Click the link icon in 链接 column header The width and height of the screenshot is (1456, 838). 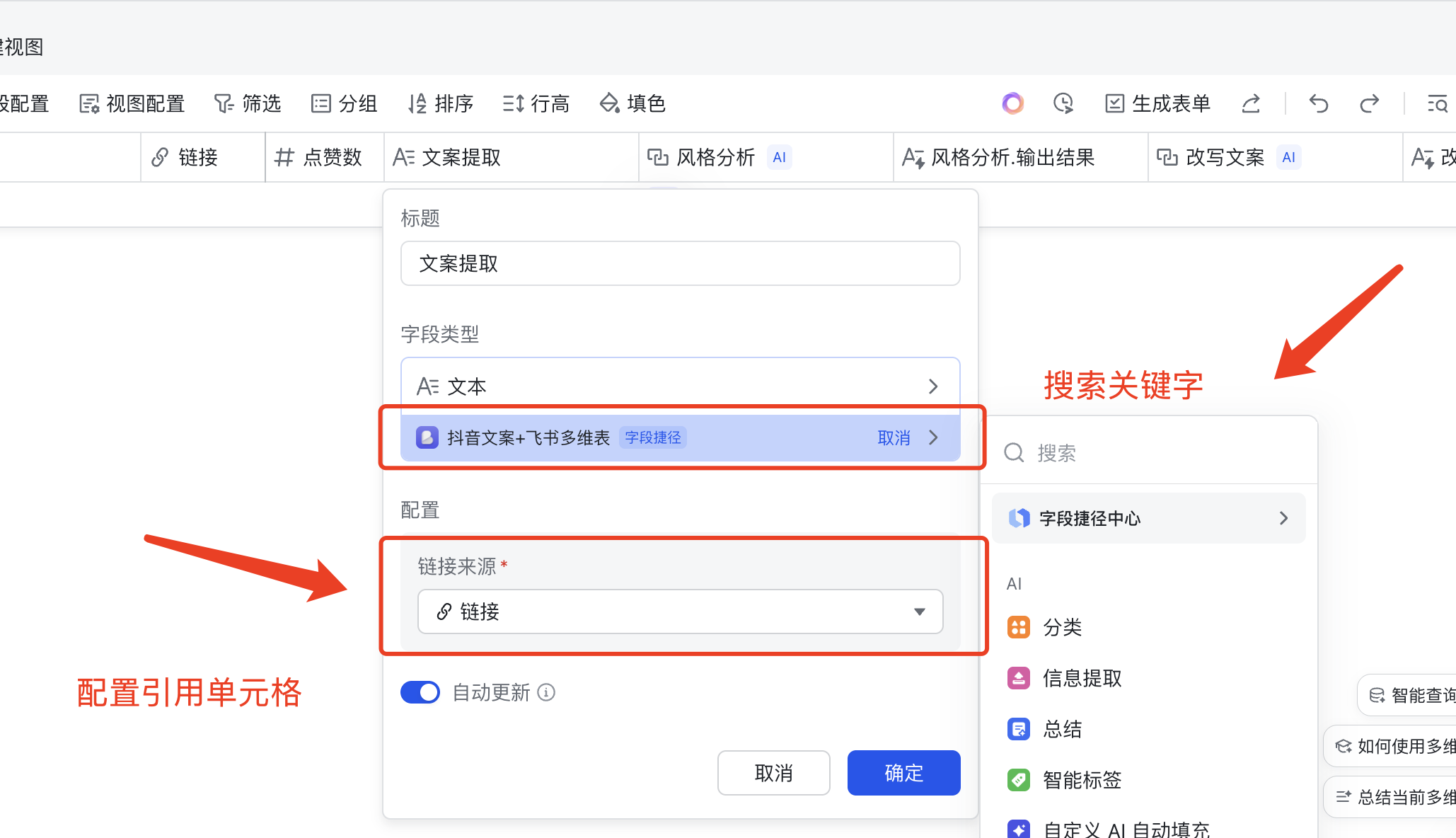pyautogui.click(x=160, y=157)
